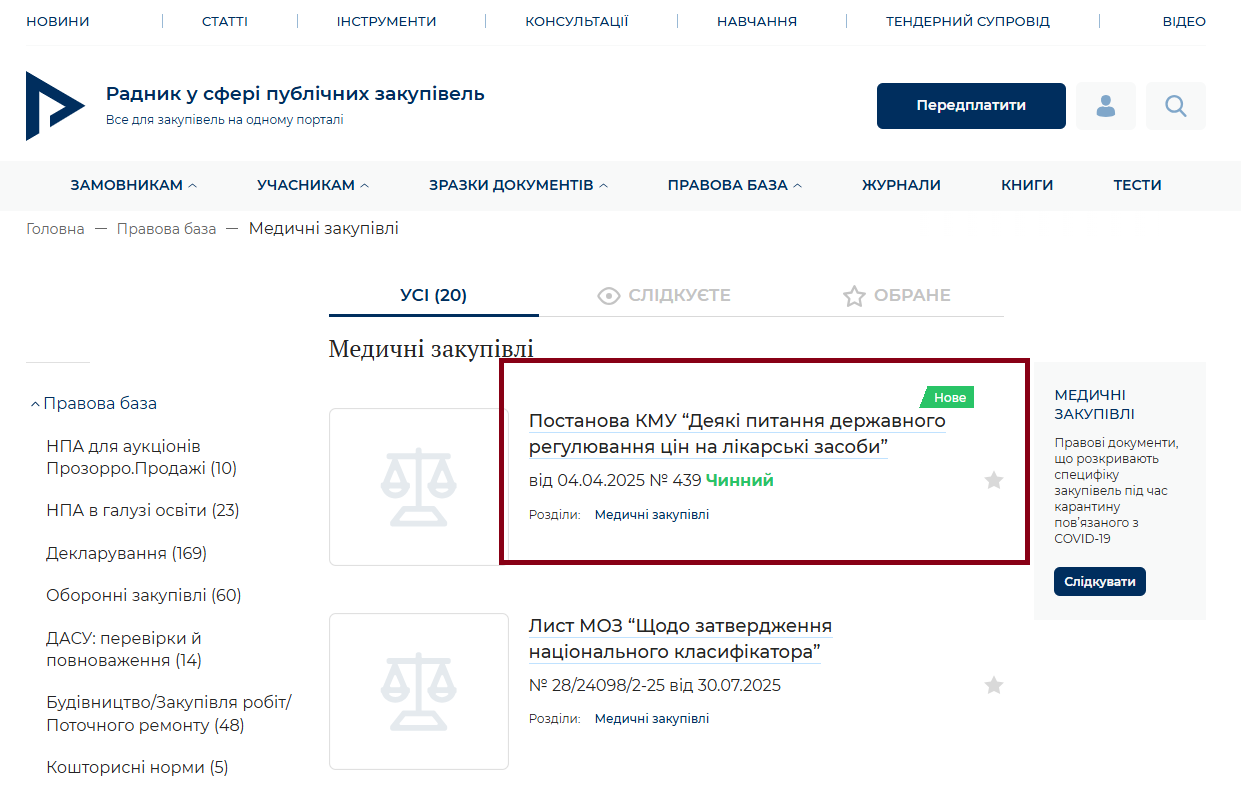Expand the Учасникам dropdown menu

point(312,185)
